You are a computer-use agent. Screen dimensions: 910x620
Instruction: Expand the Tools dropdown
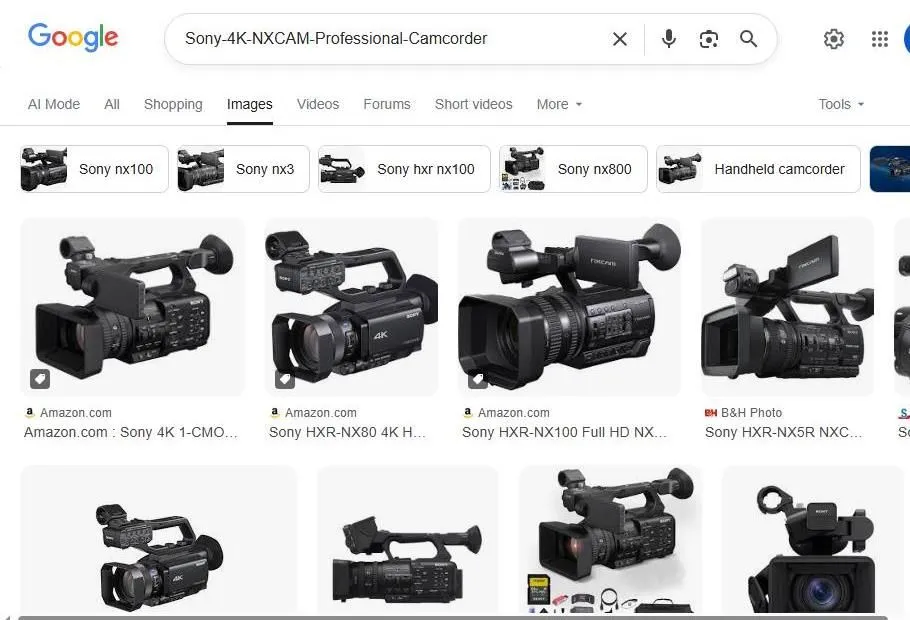841,104
